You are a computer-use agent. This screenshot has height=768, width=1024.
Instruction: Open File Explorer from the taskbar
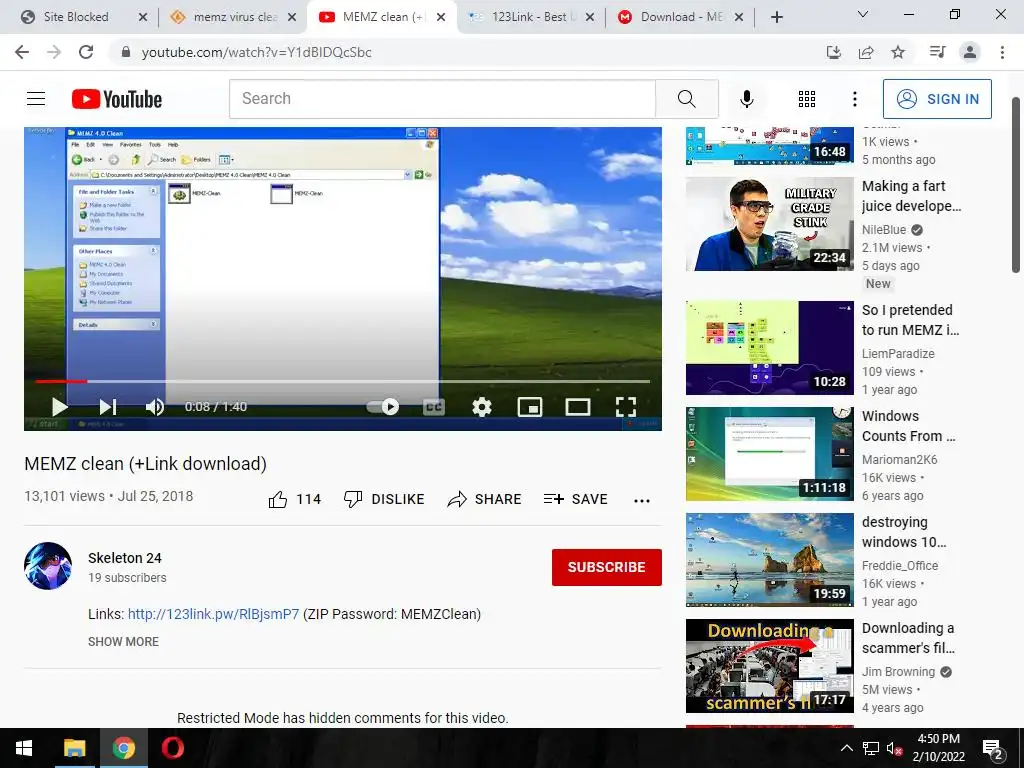tap(74, 748)
